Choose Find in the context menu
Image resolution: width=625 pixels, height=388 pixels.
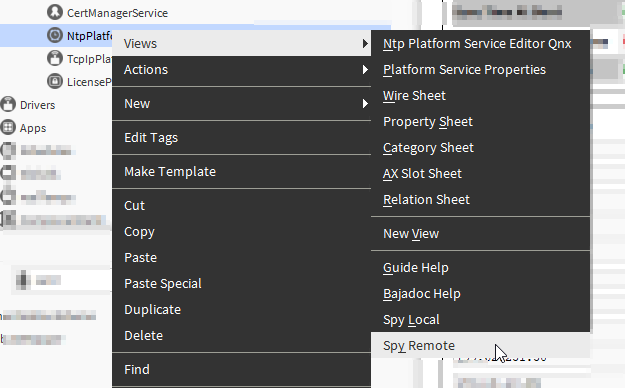point(242,370)
